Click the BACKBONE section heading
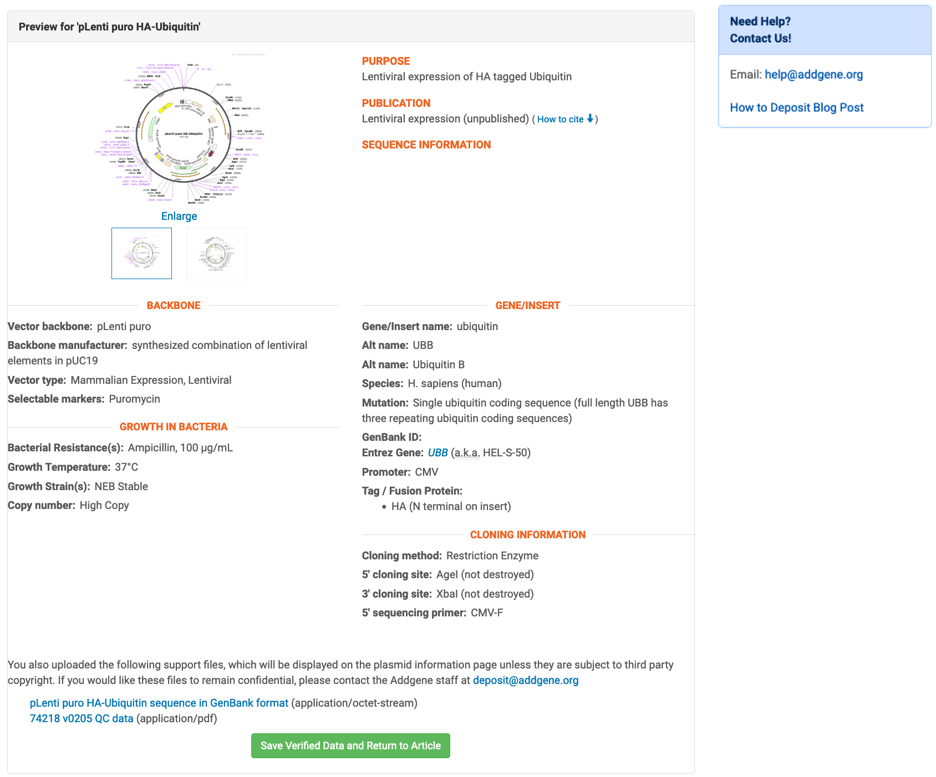The height and width of the screenshot is (777, 936). point(174,305)
